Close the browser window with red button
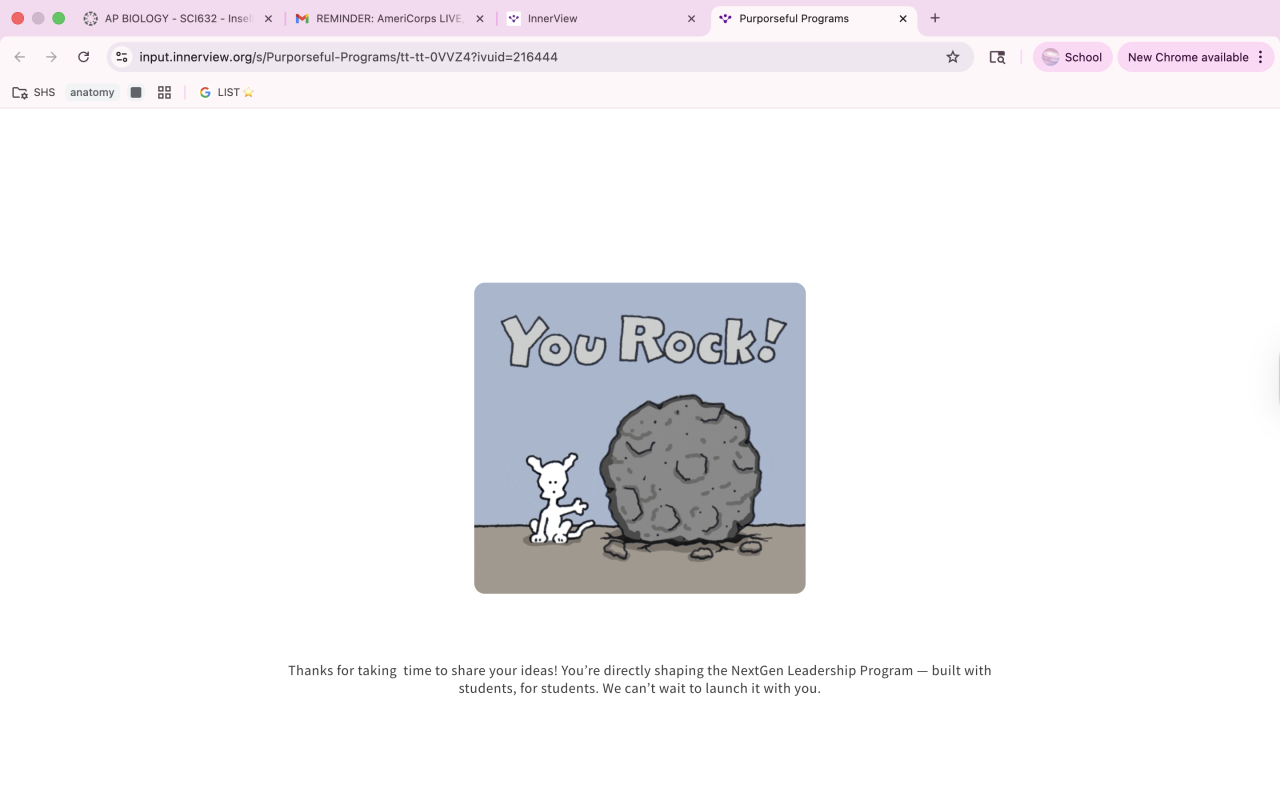Viewport: 1280px width, 800px height. click(x=18, y=18)
